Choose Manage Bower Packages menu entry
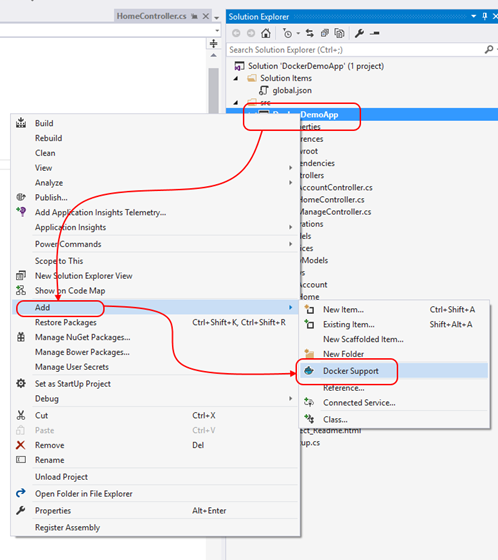The image size is (498, 560). coord(82,352)
